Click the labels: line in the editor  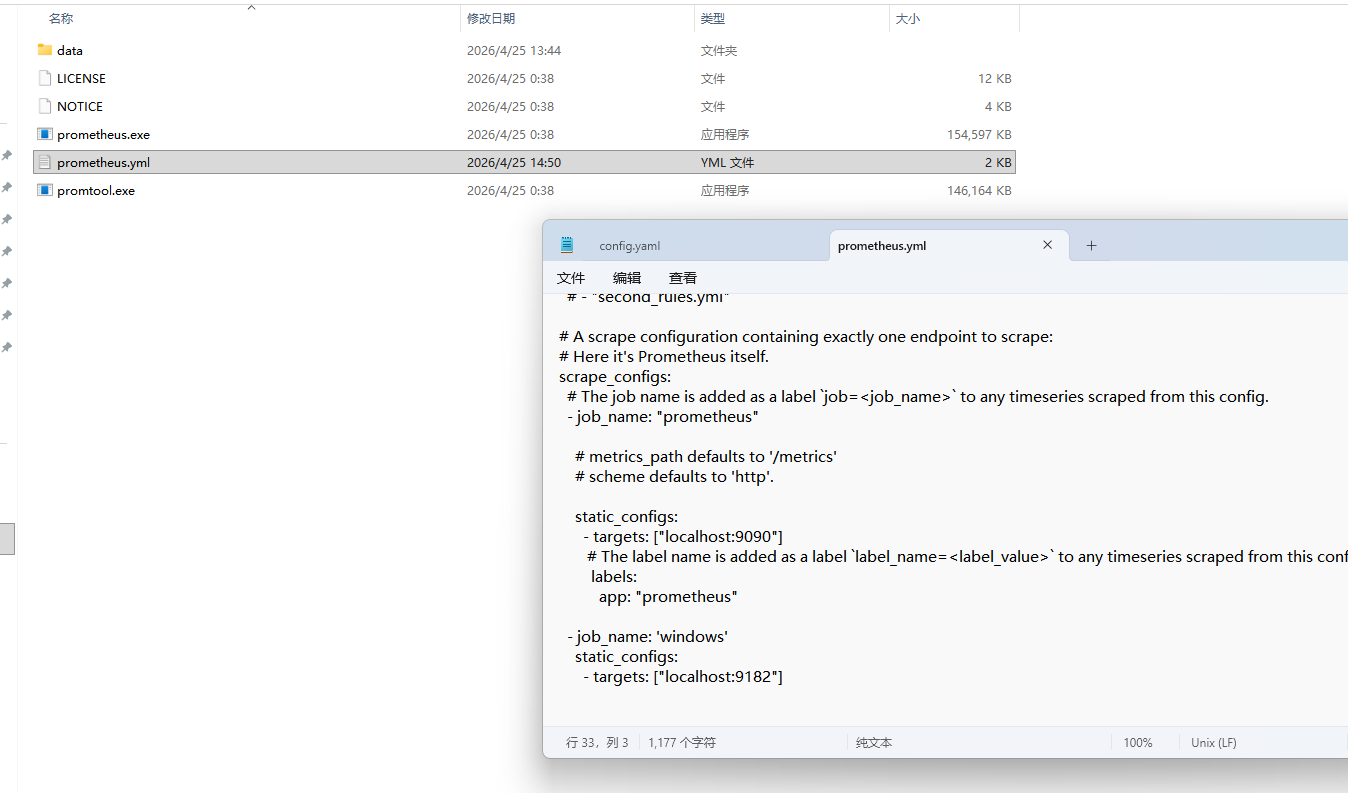click(614, 577)
